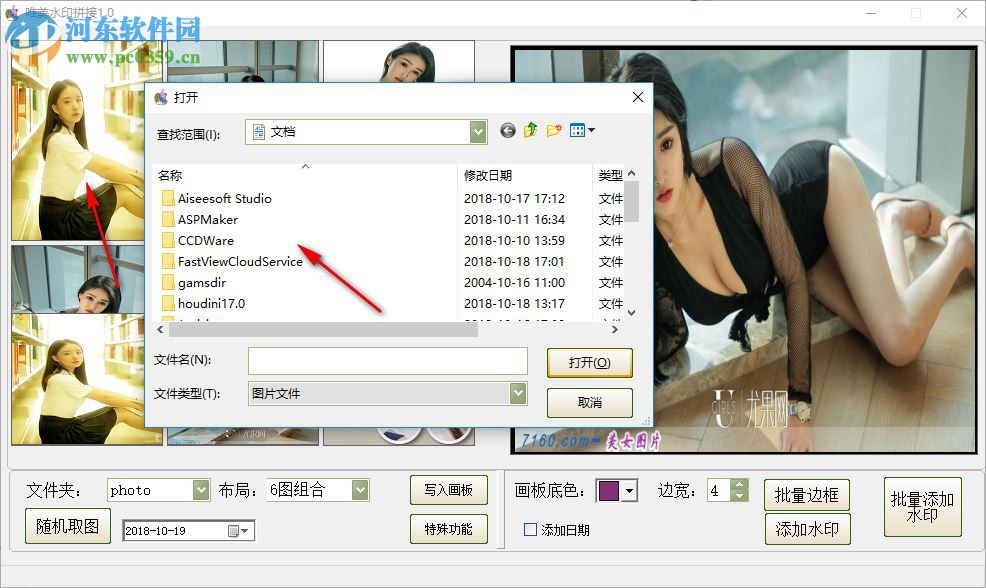Screen dimensions: 986x588
Task: Click gamsdir folder icon
Action: tap(168, 282)
